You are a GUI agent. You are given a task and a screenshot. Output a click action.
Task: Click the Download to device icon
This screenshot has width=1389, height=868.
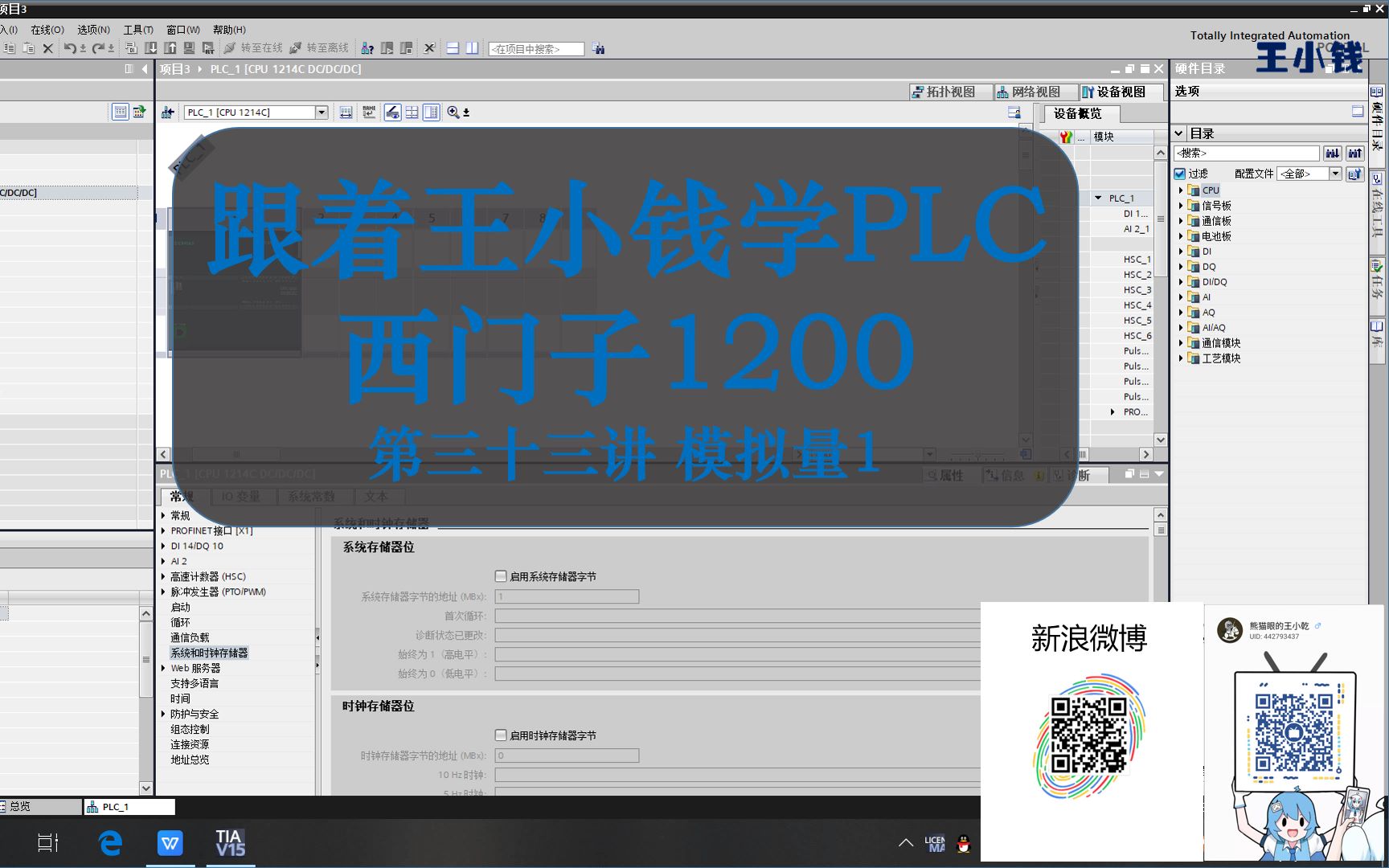[150, 48]
